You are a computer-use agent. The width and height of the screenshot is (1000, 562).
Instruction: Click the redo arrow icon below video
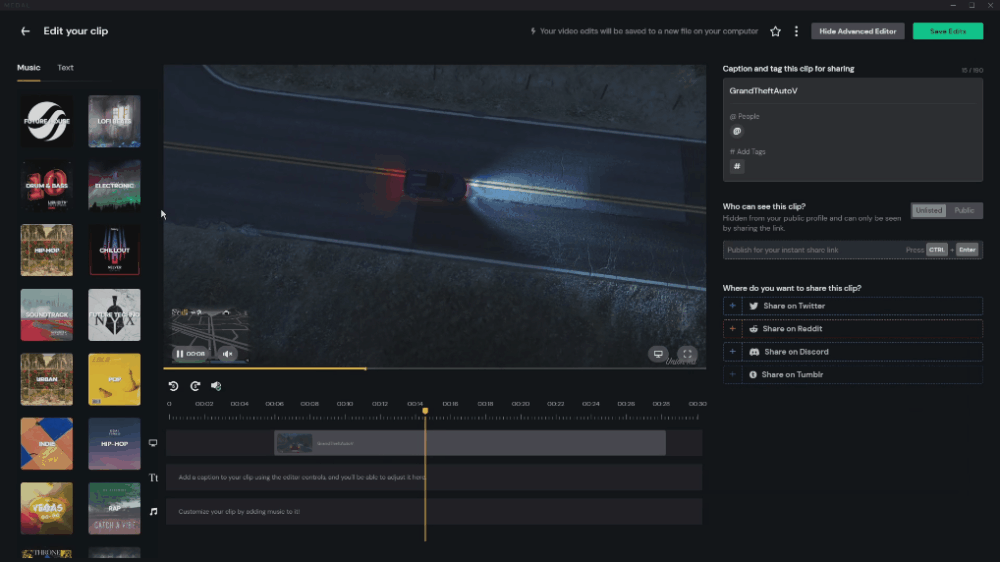pyautogui.click(x=195, y=386)
